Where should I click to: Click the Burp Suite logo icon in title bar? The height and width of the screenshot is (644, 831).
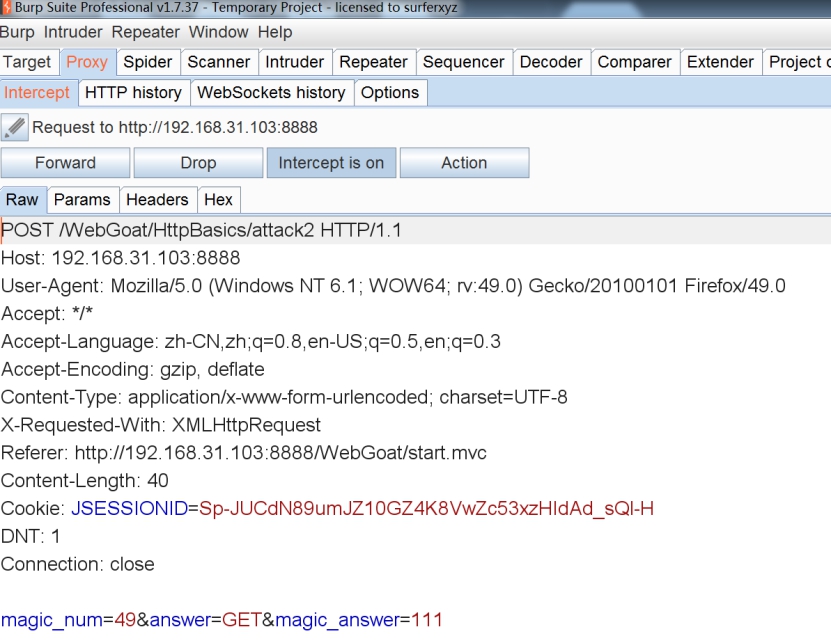point(6,7)
